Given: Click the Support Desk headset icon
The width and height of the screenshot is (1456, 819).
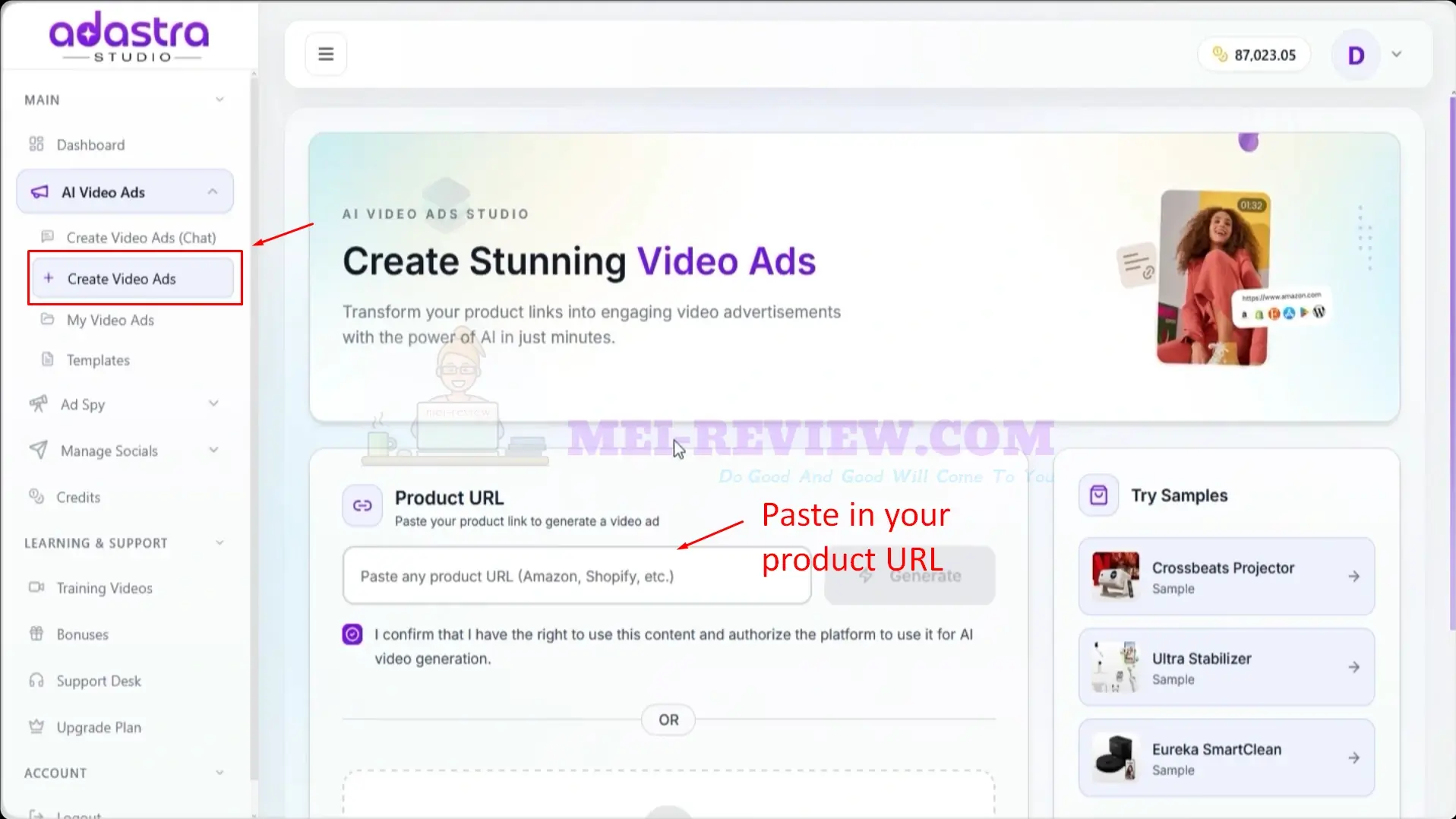Looking at the screenshot, I should pos(36,680).
